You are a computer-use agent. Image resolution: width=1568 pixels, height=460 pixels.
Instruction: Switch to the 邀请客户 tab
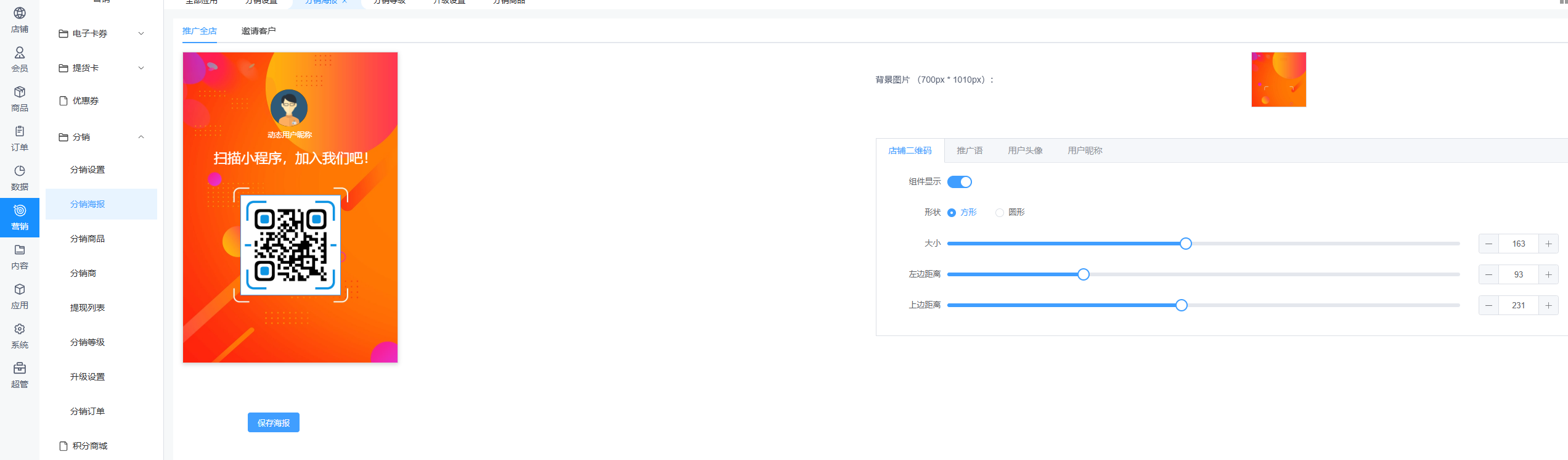259,31
